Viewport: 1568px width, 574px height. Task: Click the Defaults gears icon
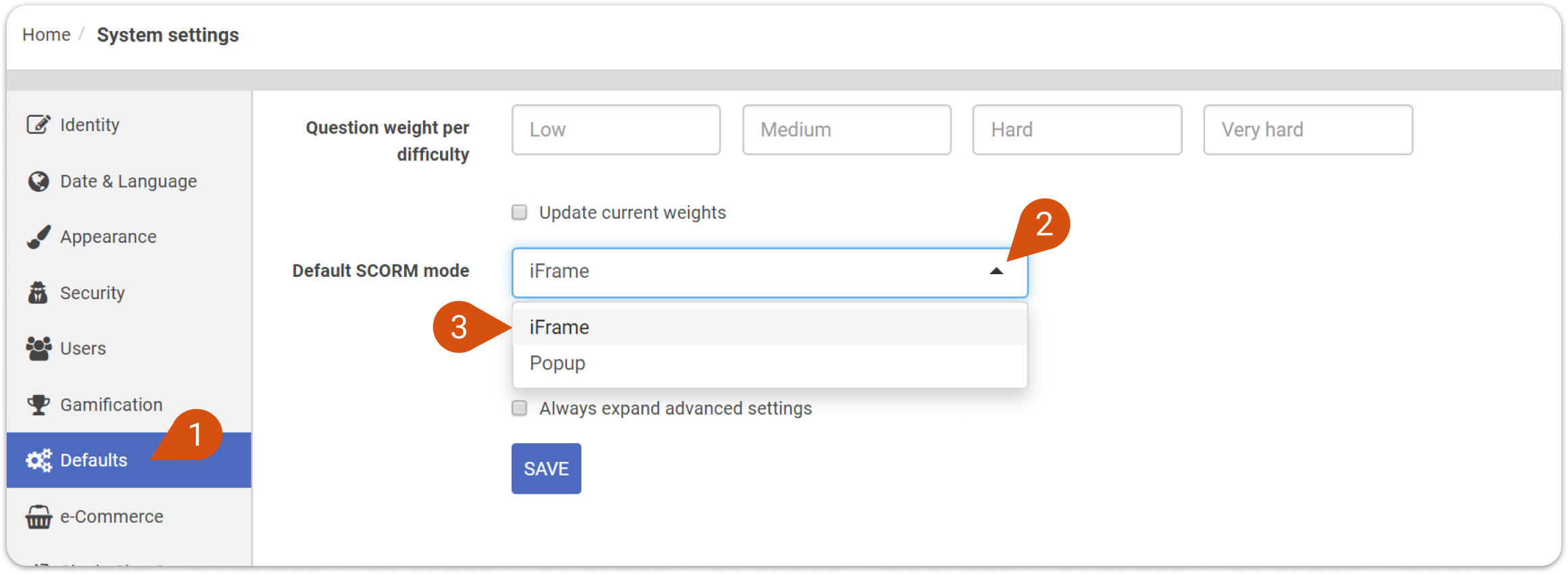[39, 460]
